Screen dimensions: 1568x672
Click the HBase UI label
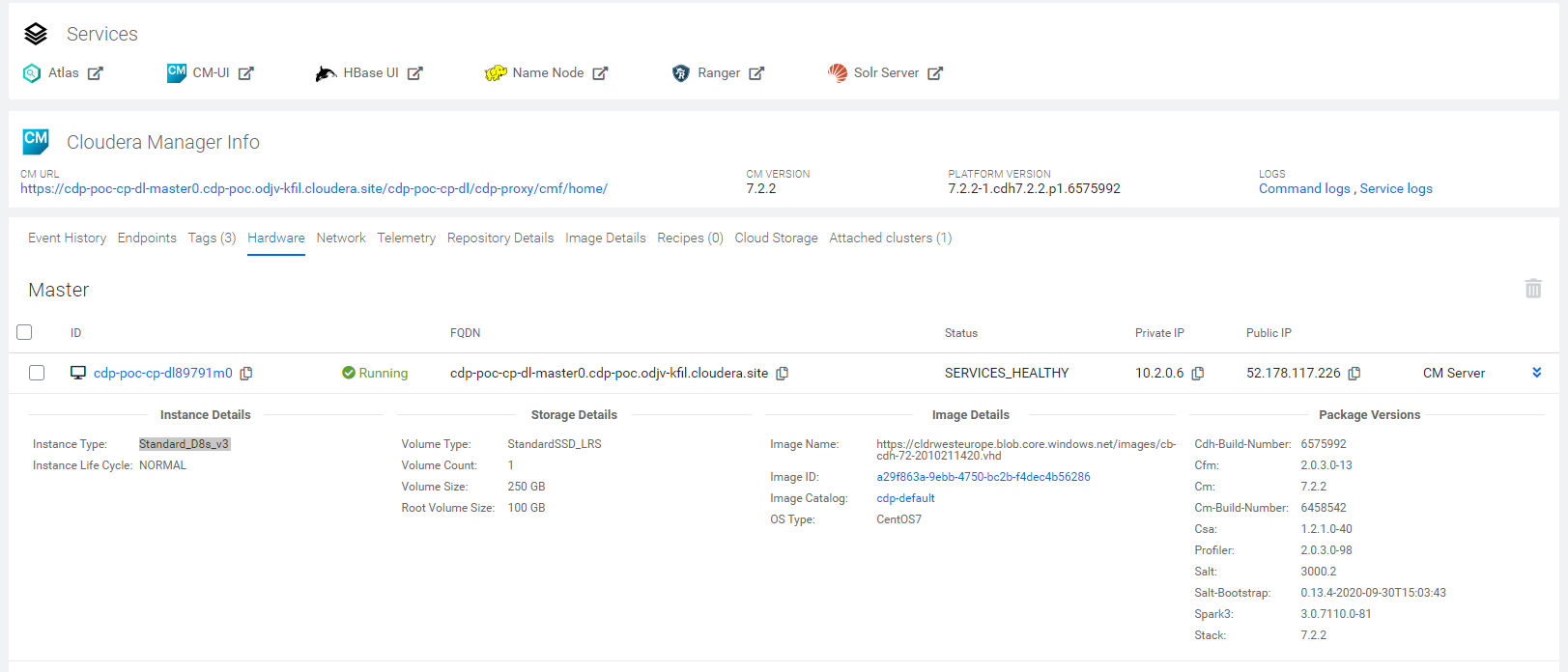(371, 73)
